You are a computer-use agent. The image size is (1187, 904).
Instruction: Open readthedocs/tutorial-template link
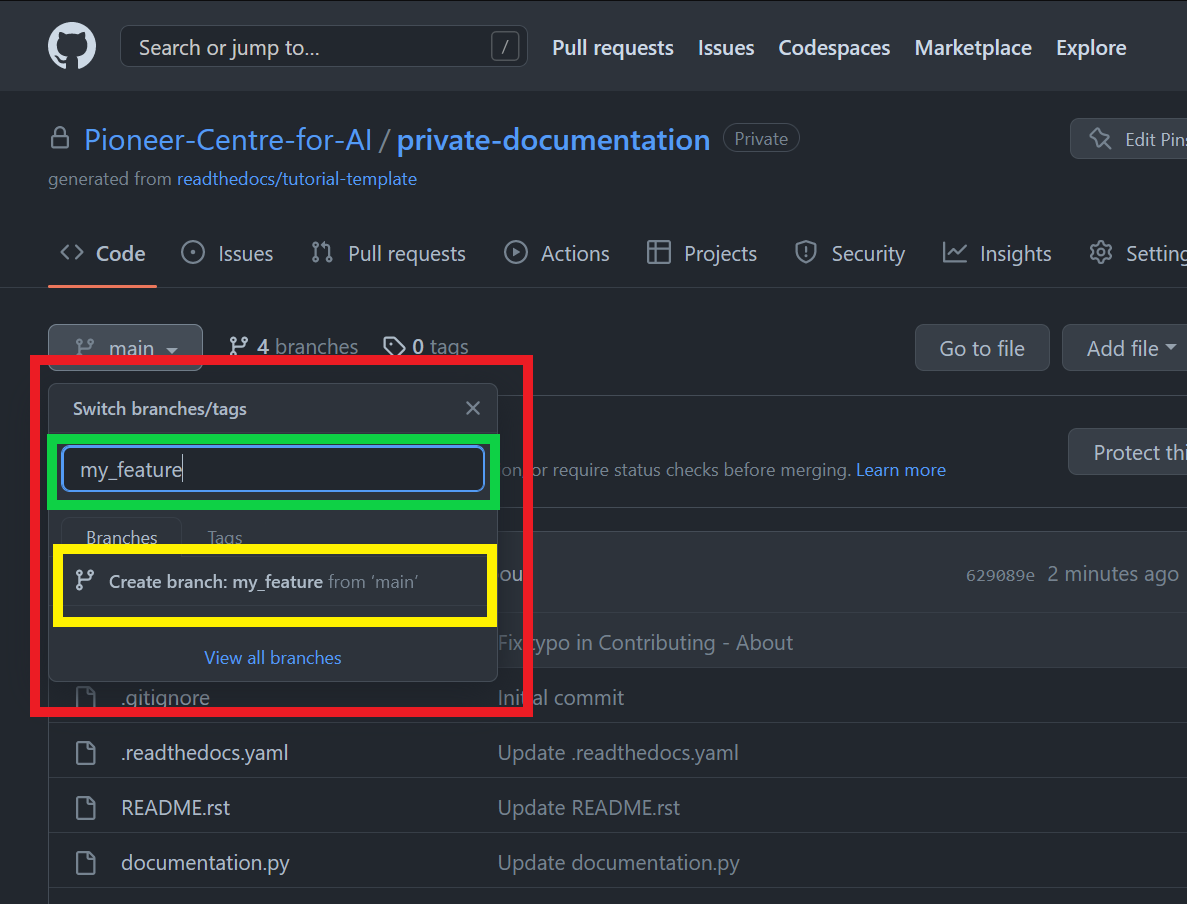(x=297, y=179)
